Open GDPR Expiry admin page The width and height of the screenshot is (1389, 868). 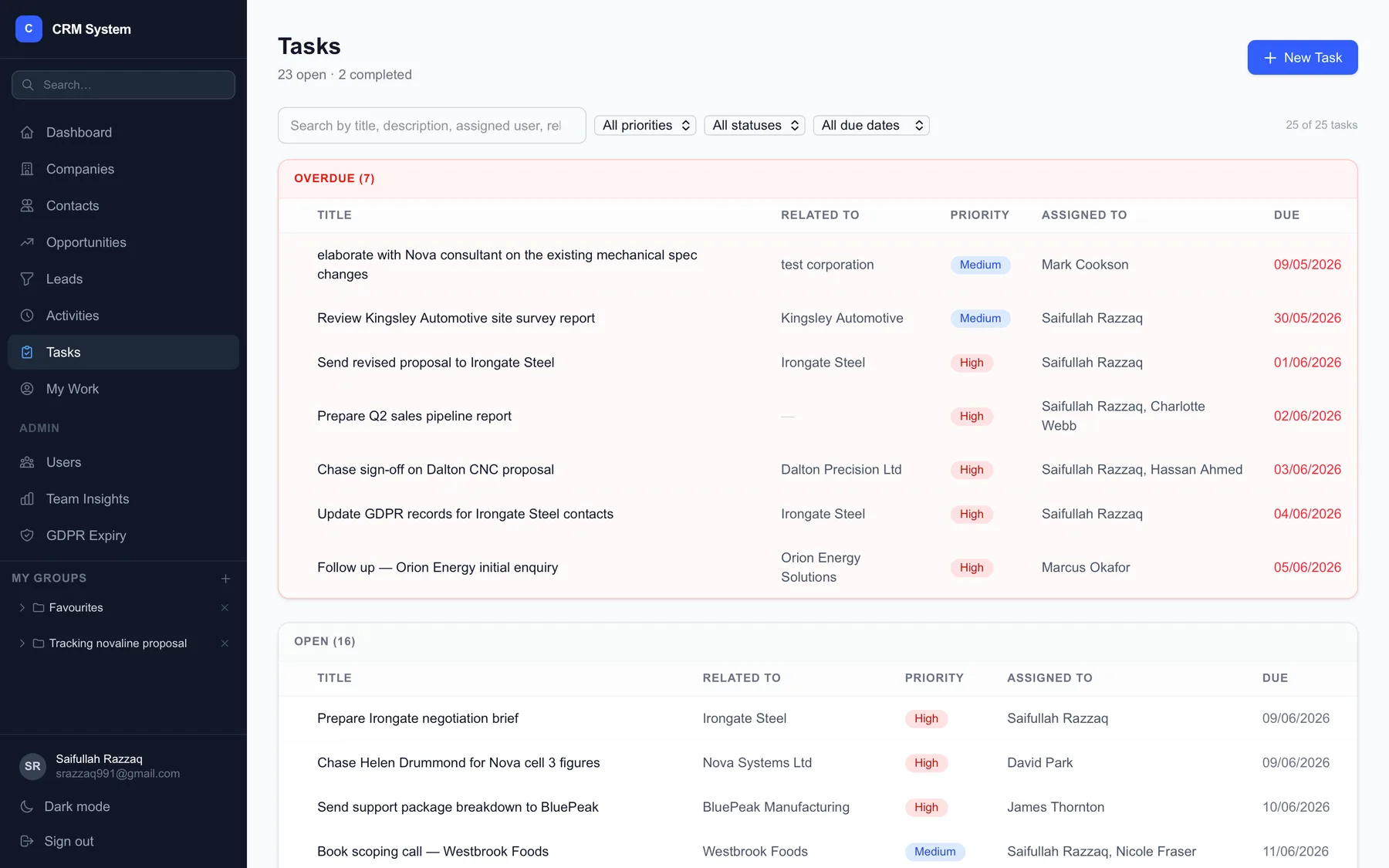pos(123,535)
